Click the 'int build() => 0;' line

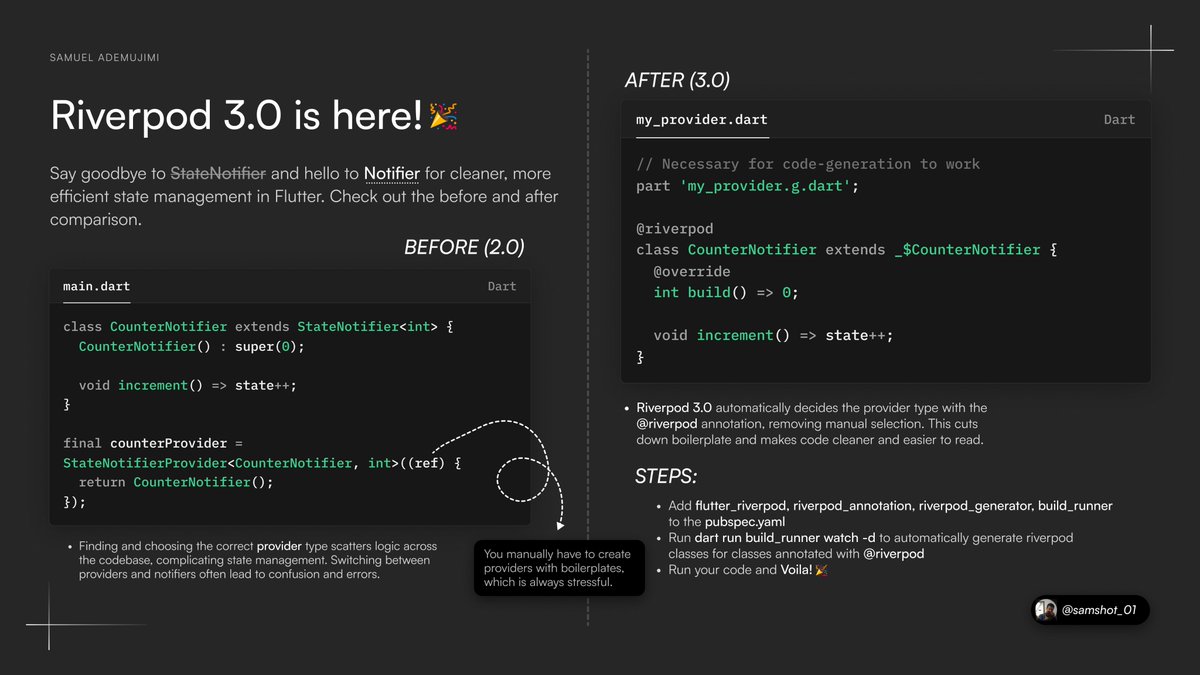[x=726, y=292]
